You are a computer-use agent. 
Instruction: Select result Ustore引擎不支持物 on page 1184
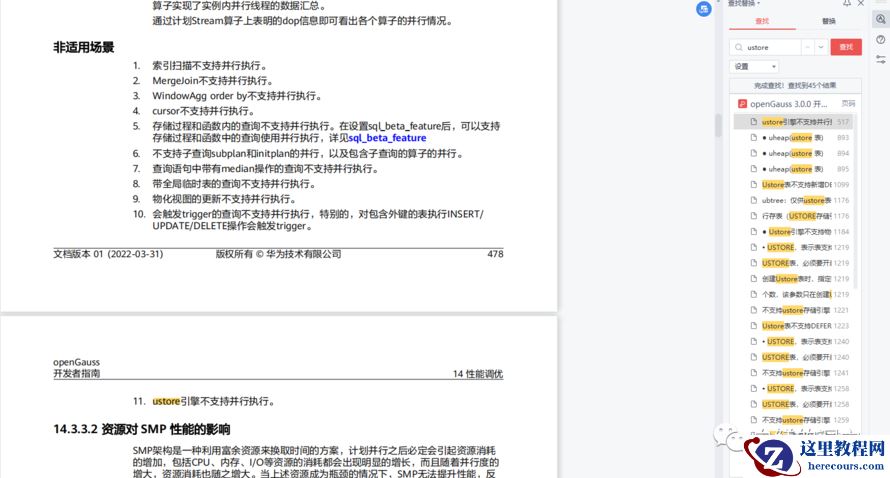pos(793,232)
